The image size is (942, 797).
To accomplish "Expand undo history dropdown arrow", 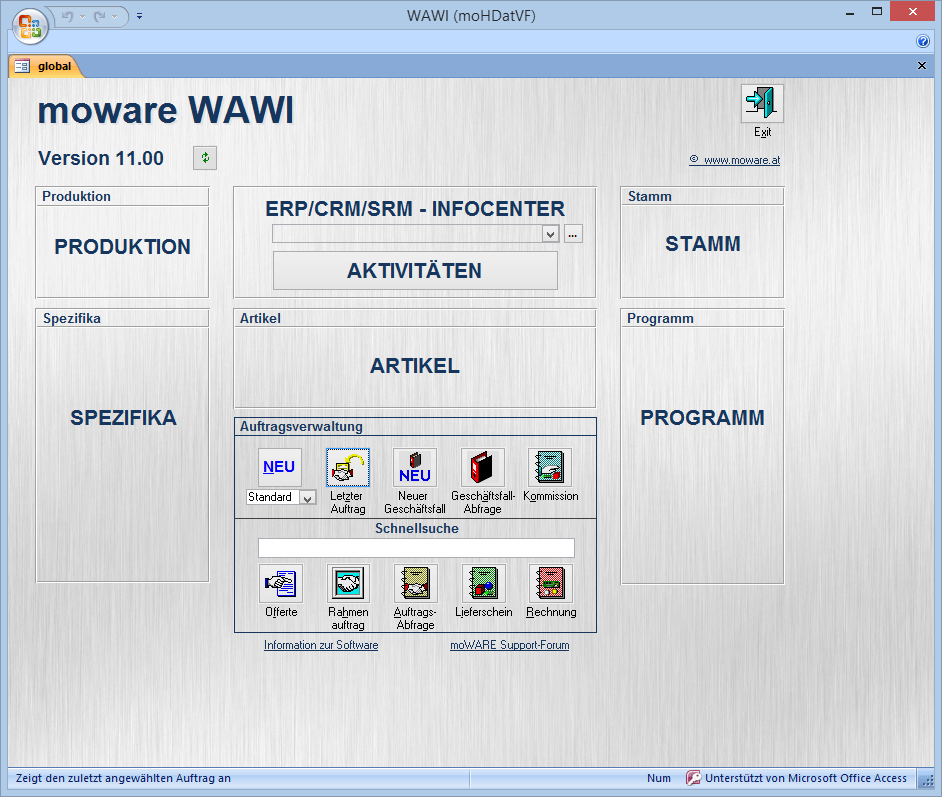I will pyautogui.click(x=82, y=17).
